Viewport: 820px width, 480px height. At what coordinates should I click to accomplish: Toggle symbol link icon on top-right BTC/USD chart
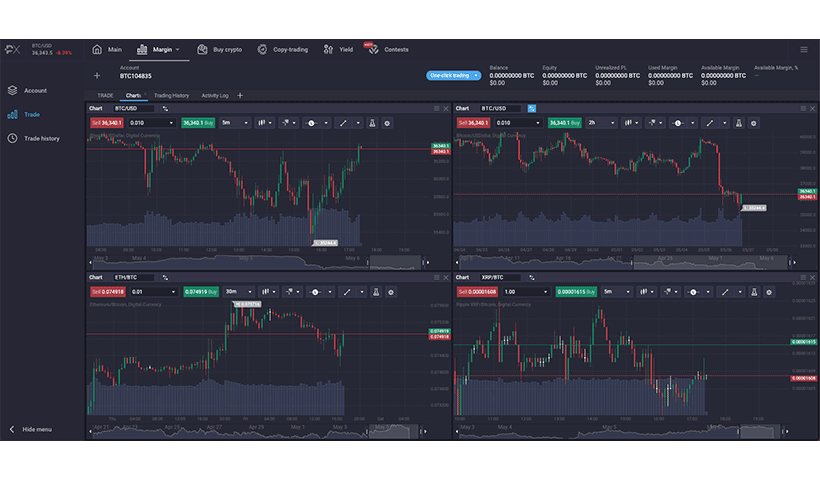[532, 108]
